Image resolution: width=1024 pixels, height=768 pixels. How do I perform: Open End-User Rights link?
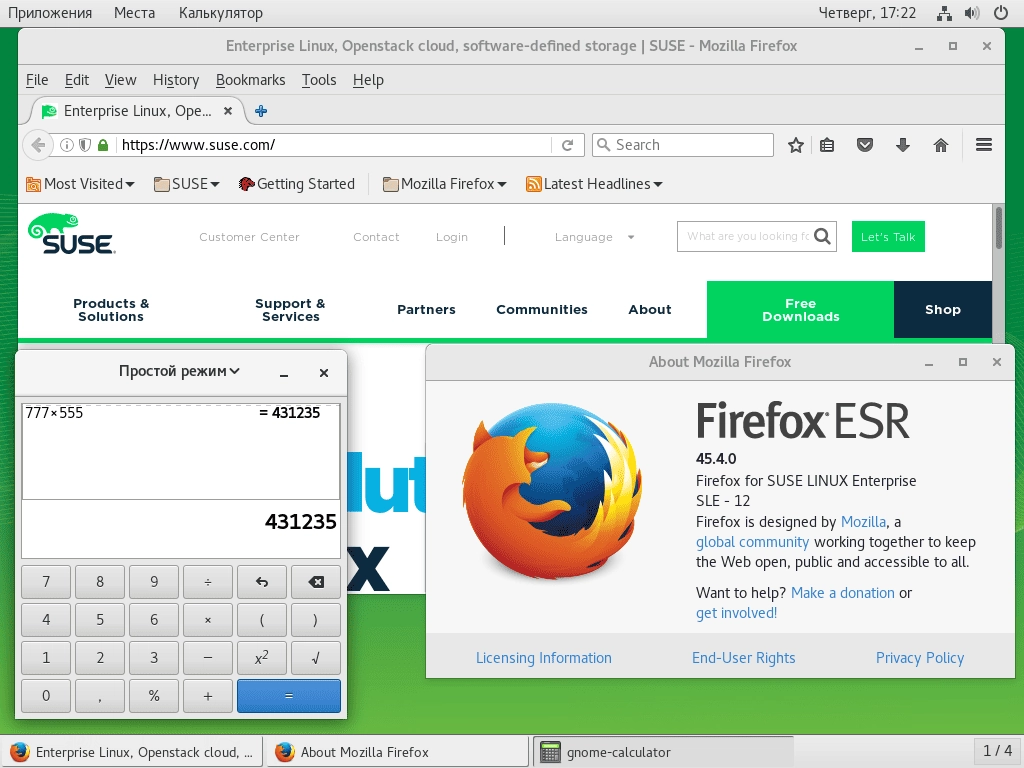743,658
